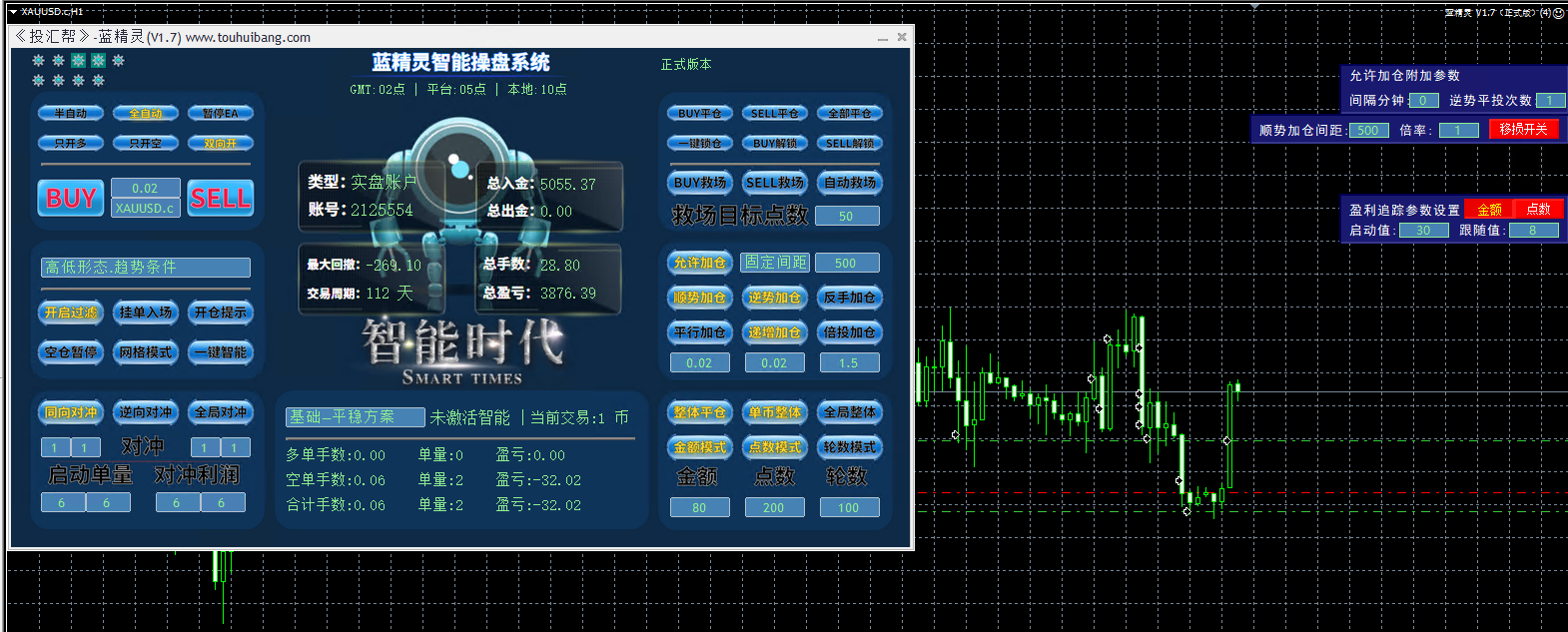The image size is (1568, 632).
Task: Open the 固定间距 spacing type field
Action: pos(775,263)
